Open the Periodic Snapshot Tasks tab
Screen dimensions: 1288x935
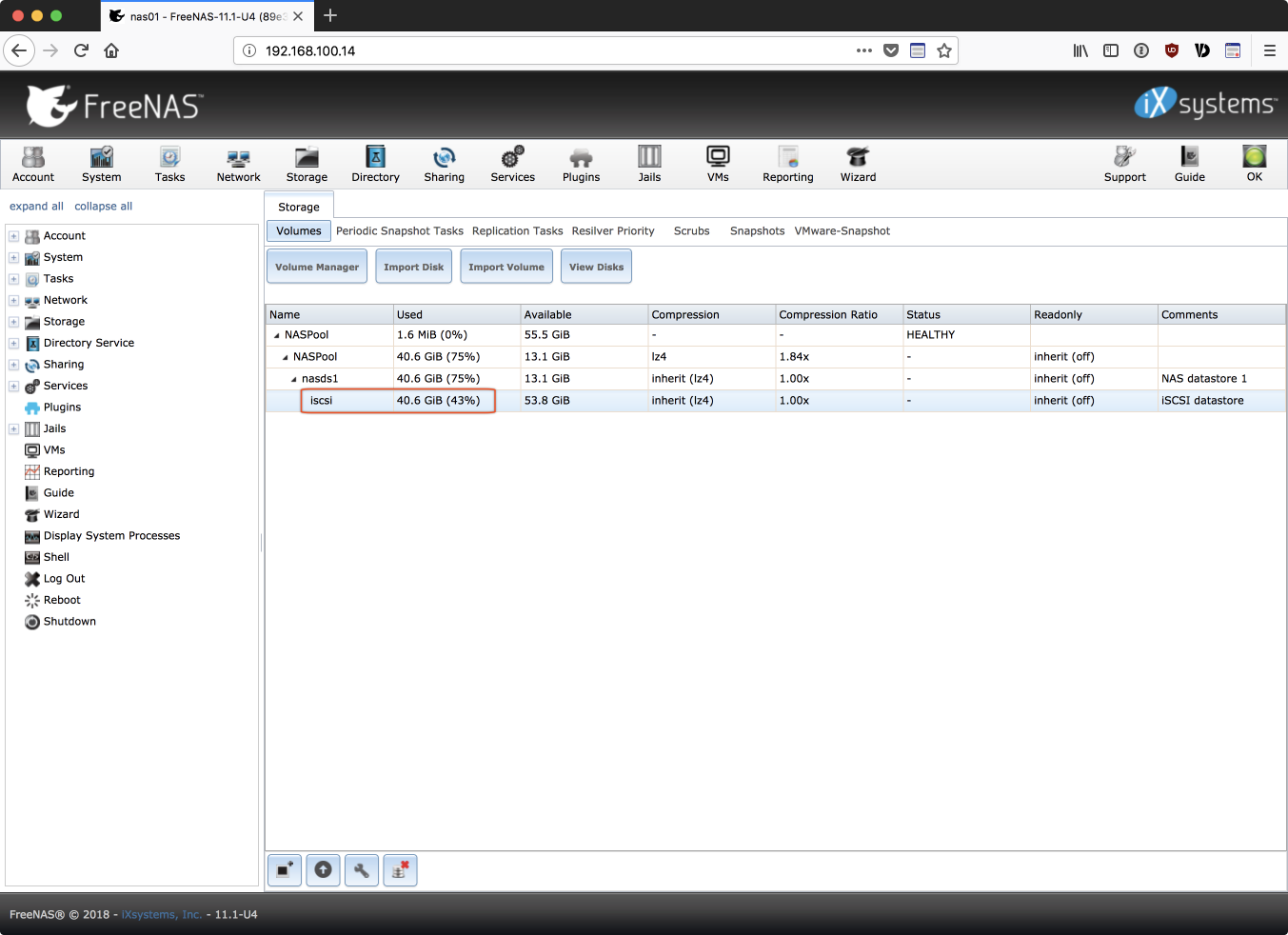pos(399,231)
